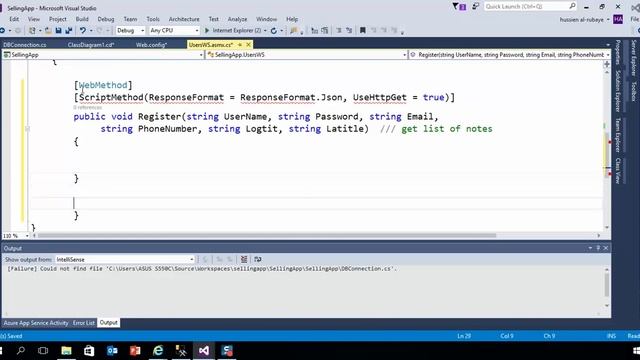Click the Output panel vertical scrollbar
The width and height of the screenshot is (640, 360).
click(x=607, y=285)
